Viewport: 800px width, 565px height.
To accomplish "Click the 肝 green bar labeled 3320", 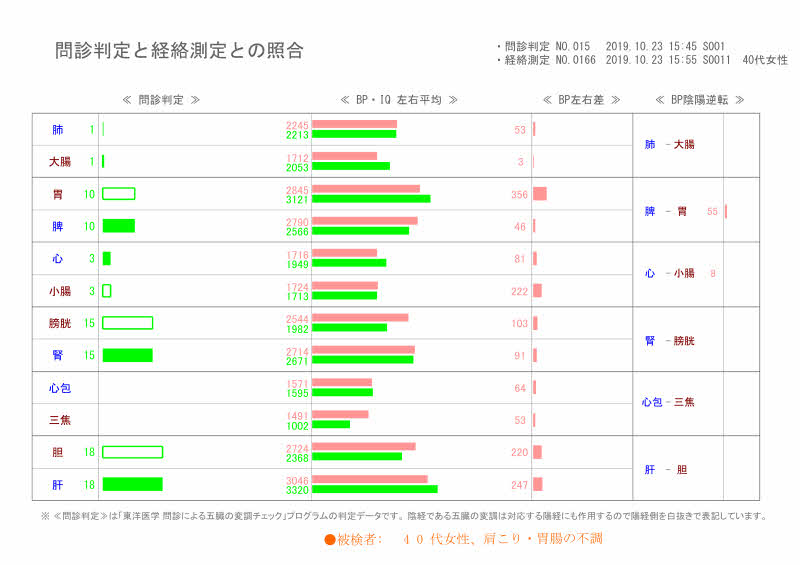I will (374, 490).
